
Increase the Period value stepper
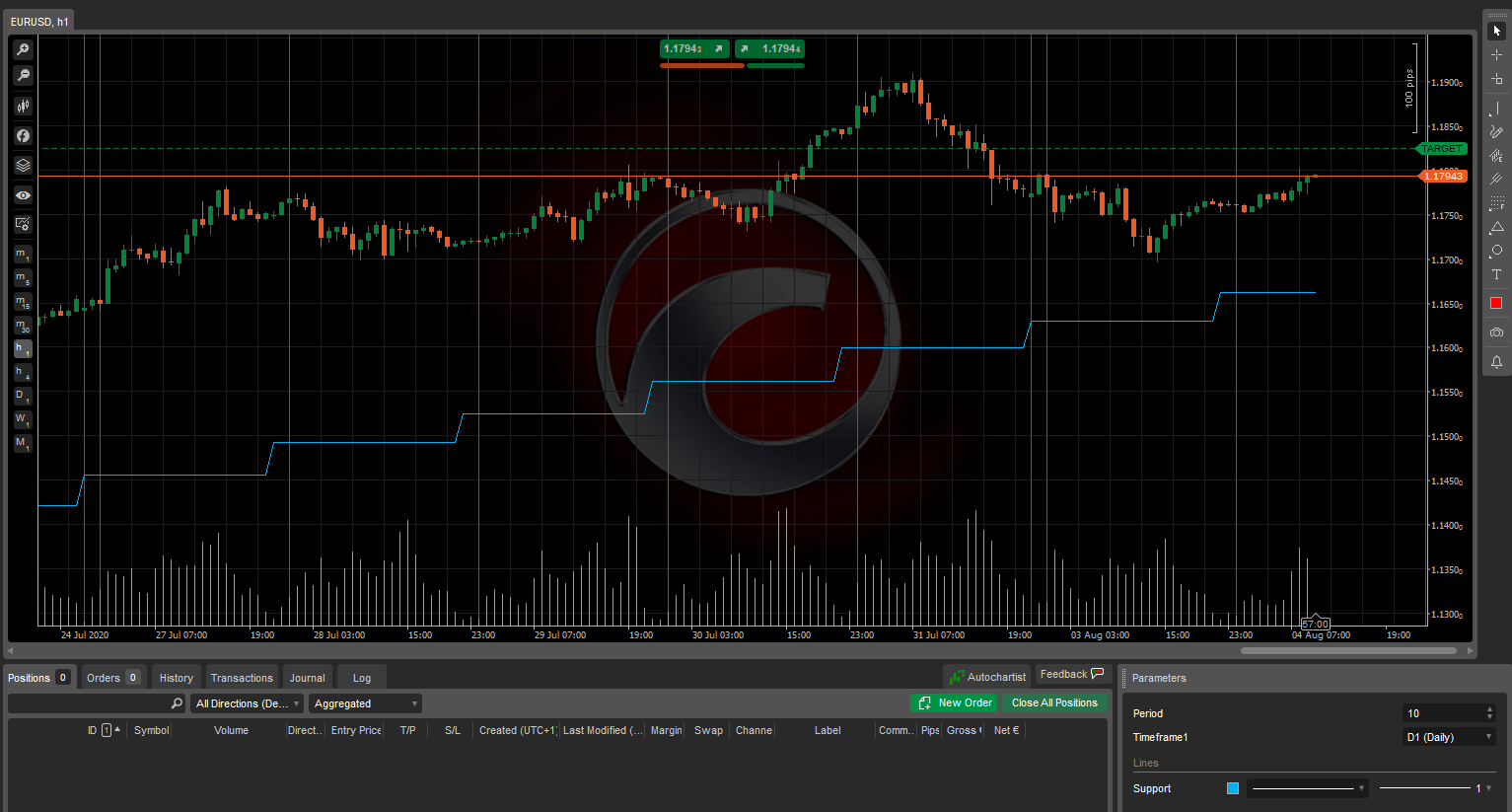[x=1489, y=708]
